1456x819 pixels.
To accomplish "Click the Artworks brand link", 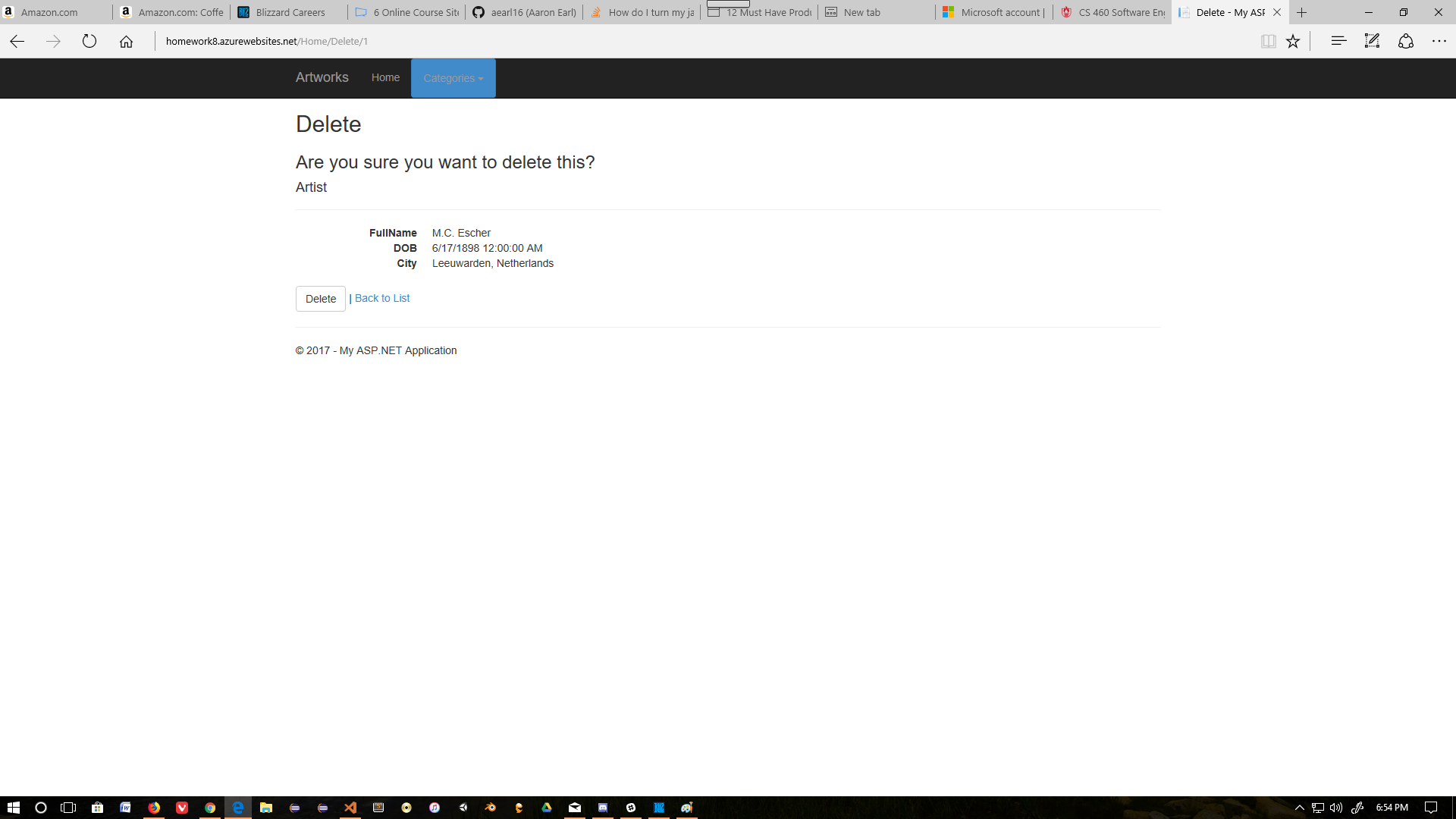I will tap(322, 77).
